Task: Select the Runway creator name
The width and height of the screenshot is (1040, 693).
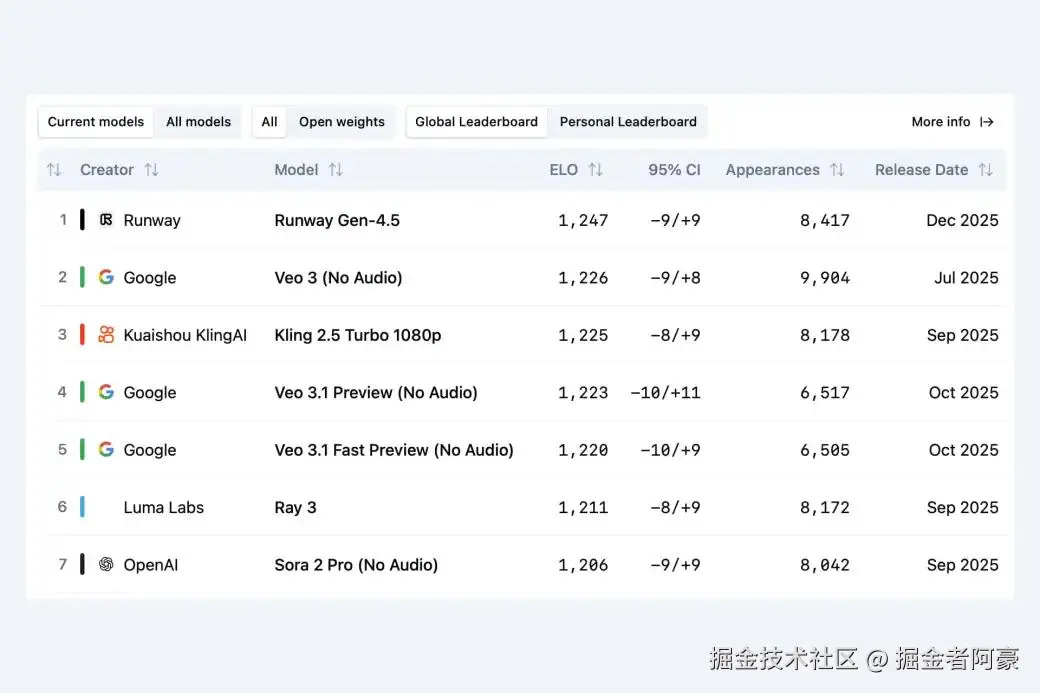Action: coord(152,220)
